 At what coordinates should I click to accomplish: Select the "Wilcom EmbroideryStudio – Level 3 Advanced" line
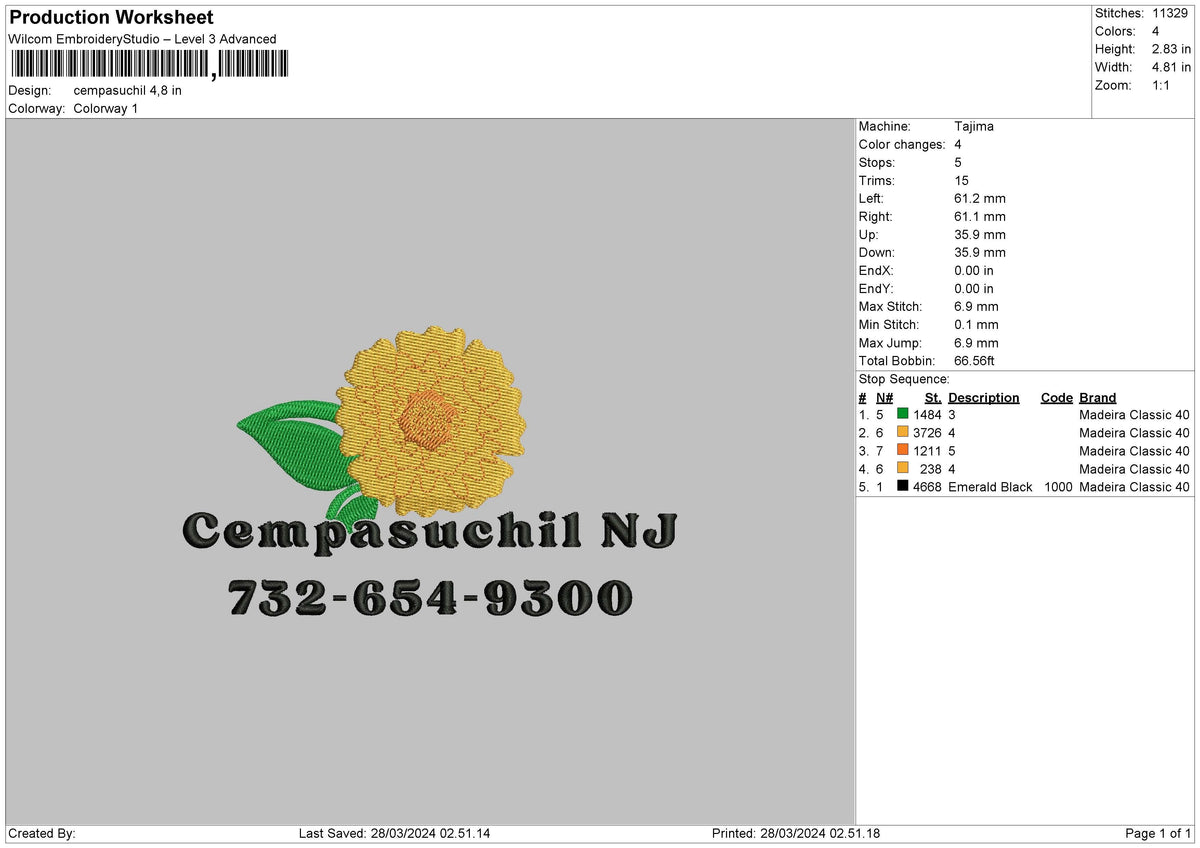143,40
